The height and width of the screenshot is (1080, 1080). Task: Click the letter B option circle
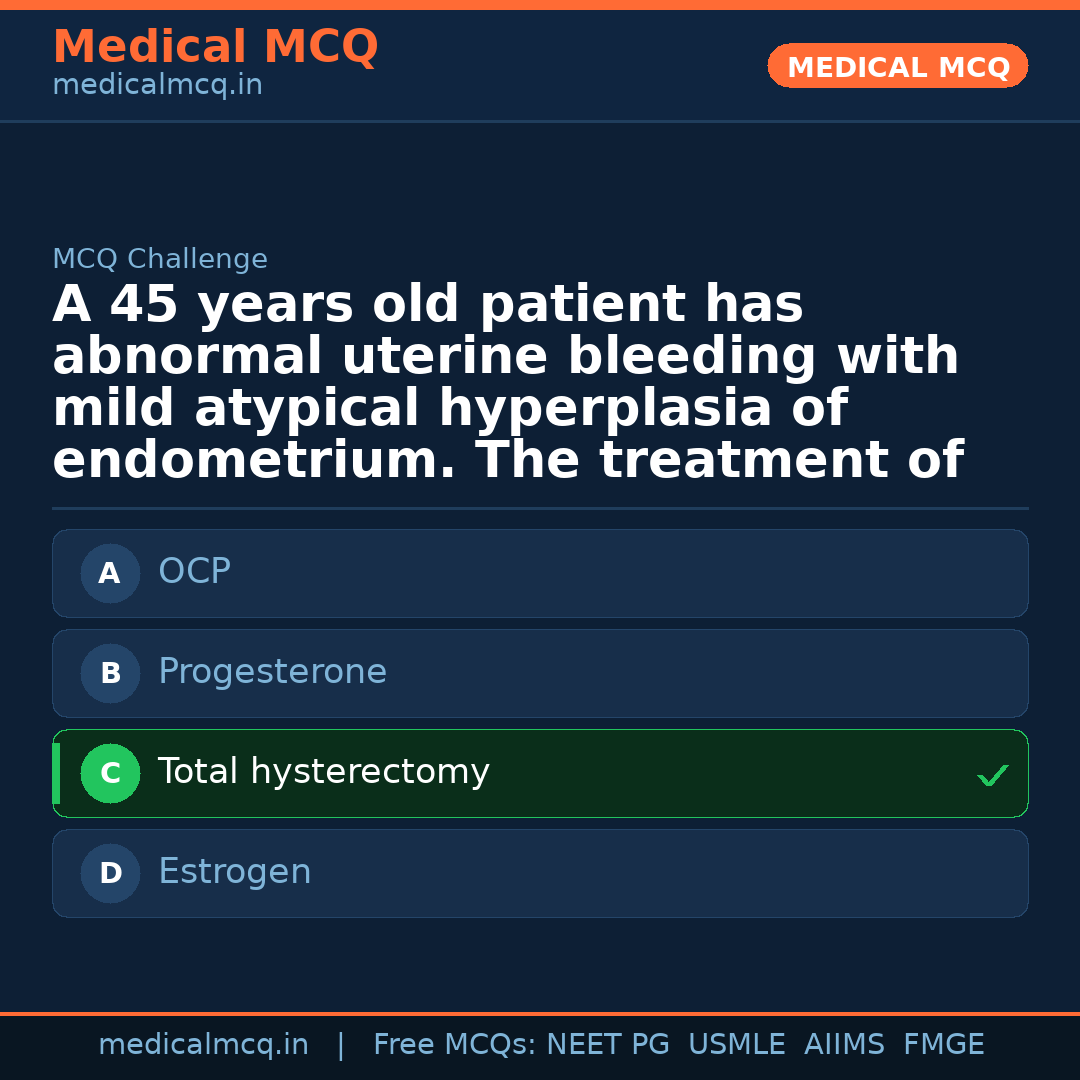(x=110, y=673)
